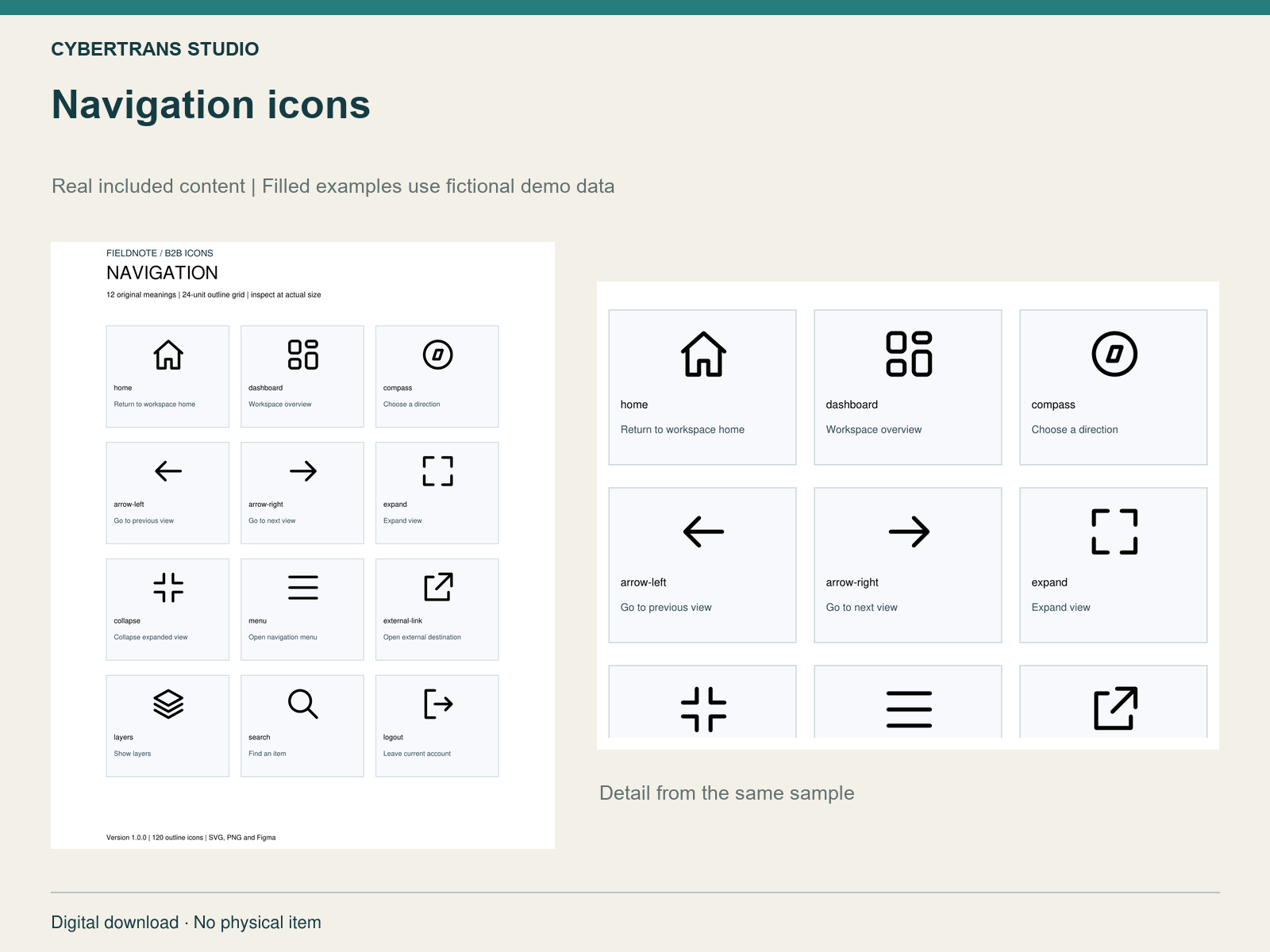Viewport: 1270px width, 952px height.
Task: Click the '12 original meanings' description line
Action: pyautogui.click(x=214, y=295)
